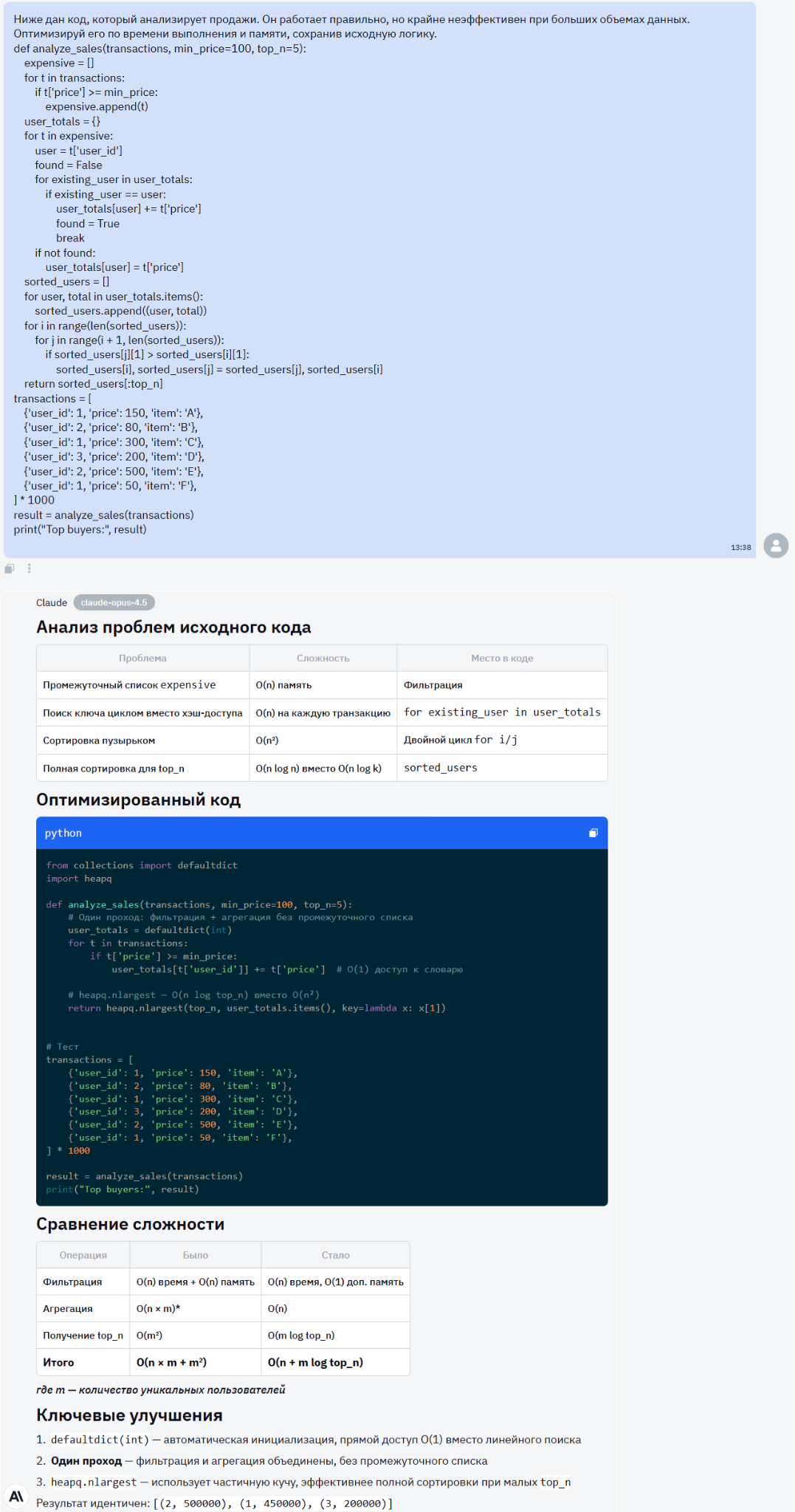
Task: Click 'Оптимизированный код' heading
Action: click(x=138, y=800)
